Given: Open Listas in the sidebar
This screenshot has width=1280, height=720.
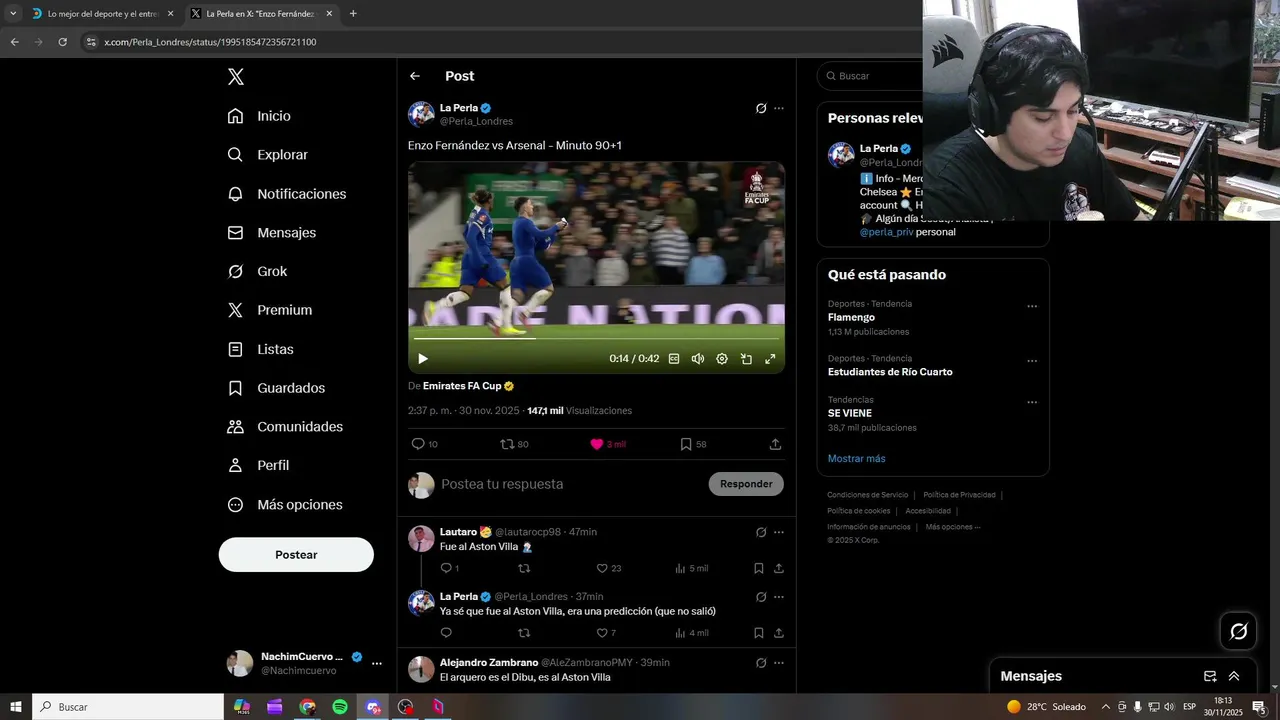Looking at the screenshot, I should (260, 349).
